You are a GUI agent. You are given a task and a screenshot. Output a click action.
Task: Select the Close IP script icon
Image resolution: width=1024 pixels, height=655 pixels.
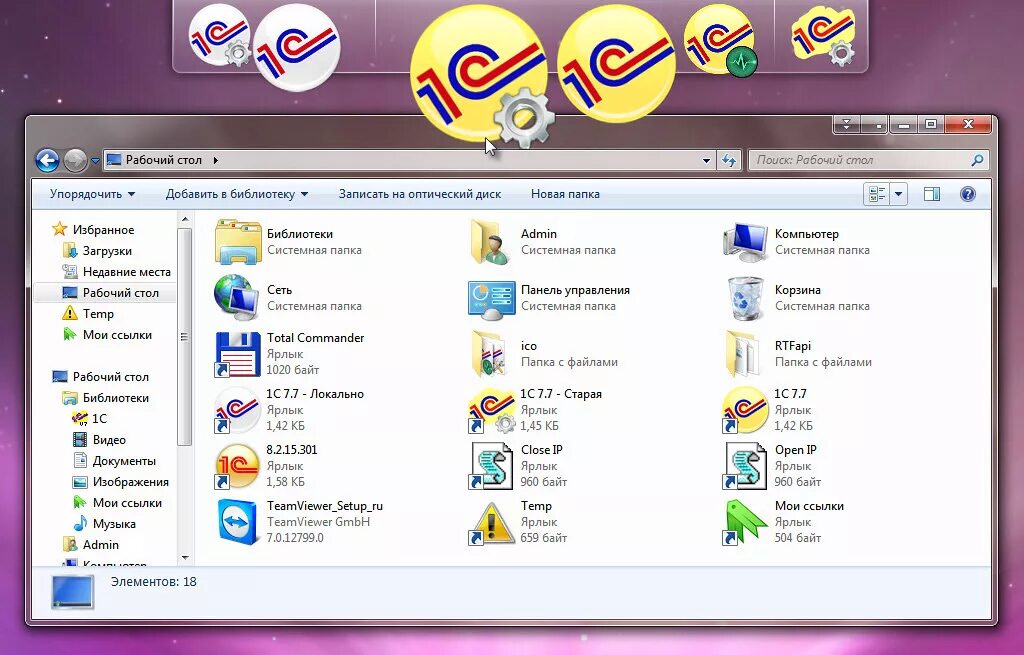pos(491,466)
